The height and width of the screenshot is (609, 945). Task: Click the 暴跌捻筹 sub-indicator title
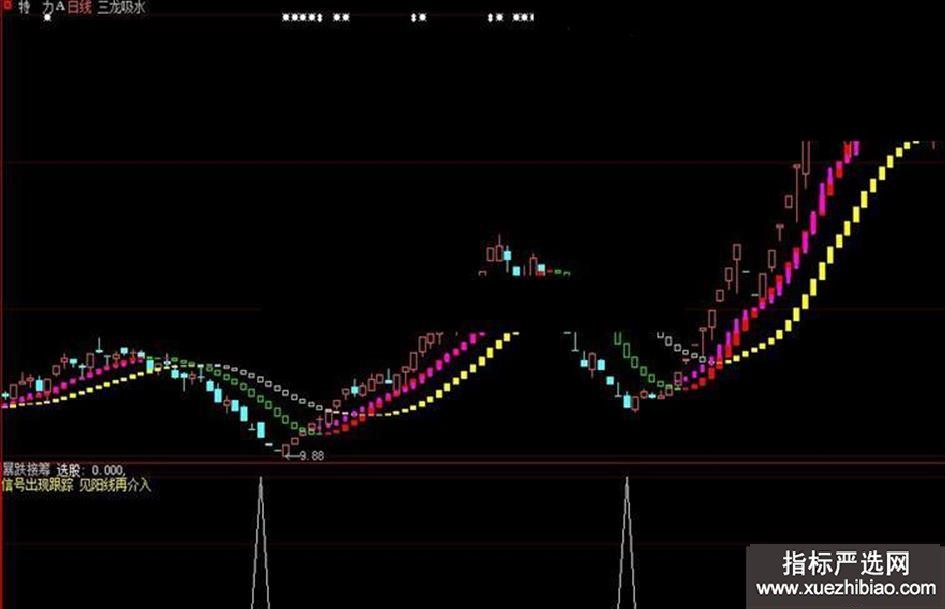coord(27,469)
